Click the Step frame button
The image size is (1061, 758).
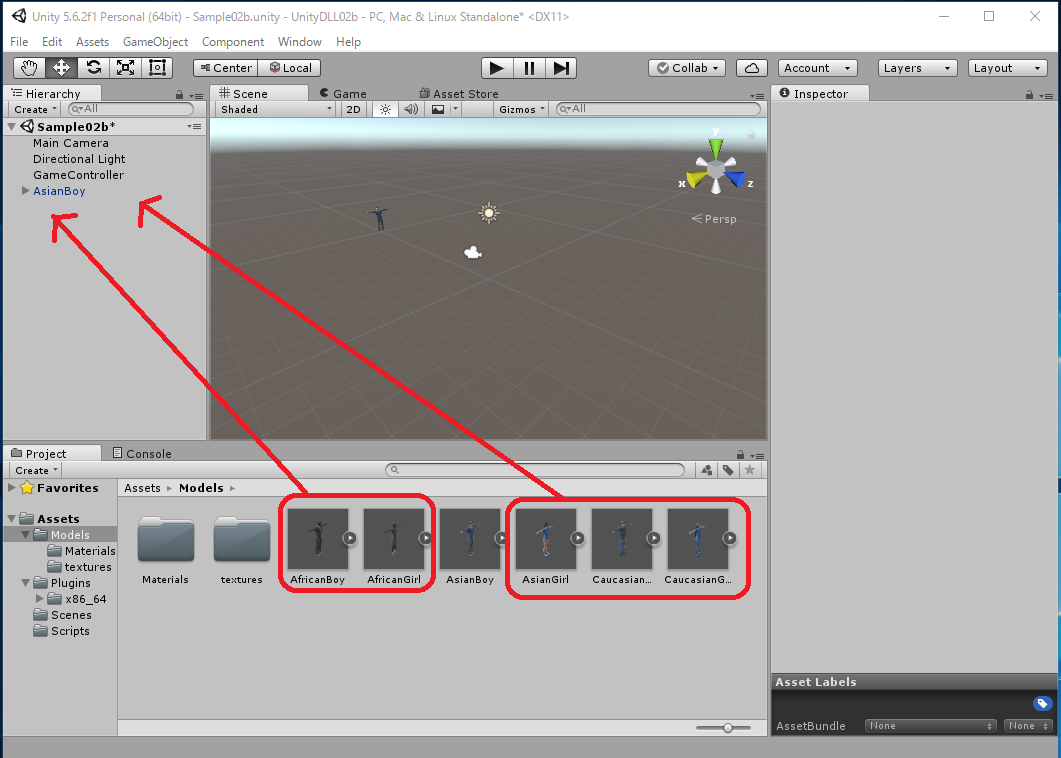(562, 68)
